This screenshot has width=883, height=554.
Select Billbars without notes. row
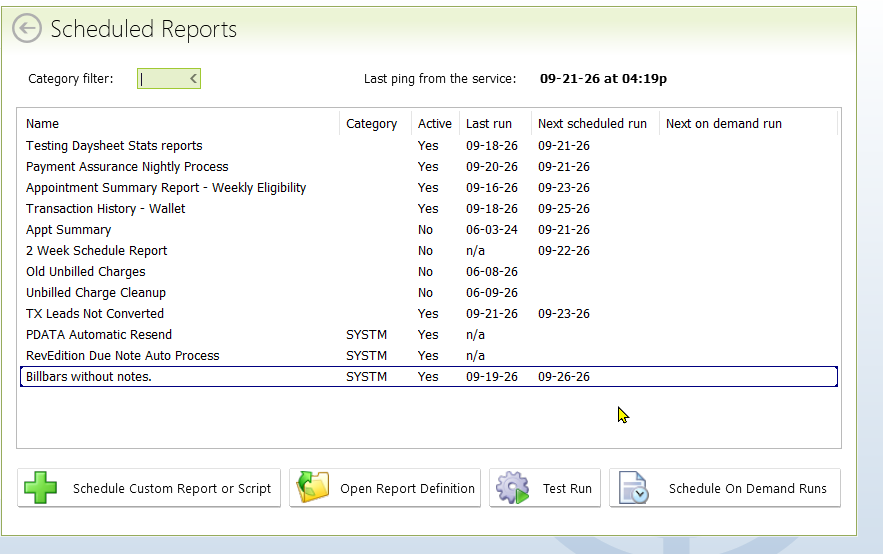429,377
